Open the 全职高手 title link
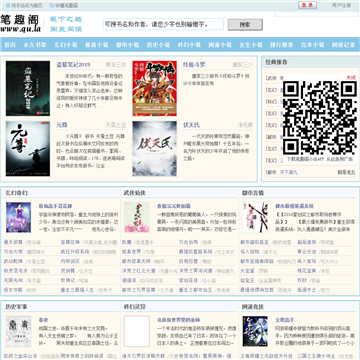This screenshot has width=360, height=360. [x=285, y=320]
